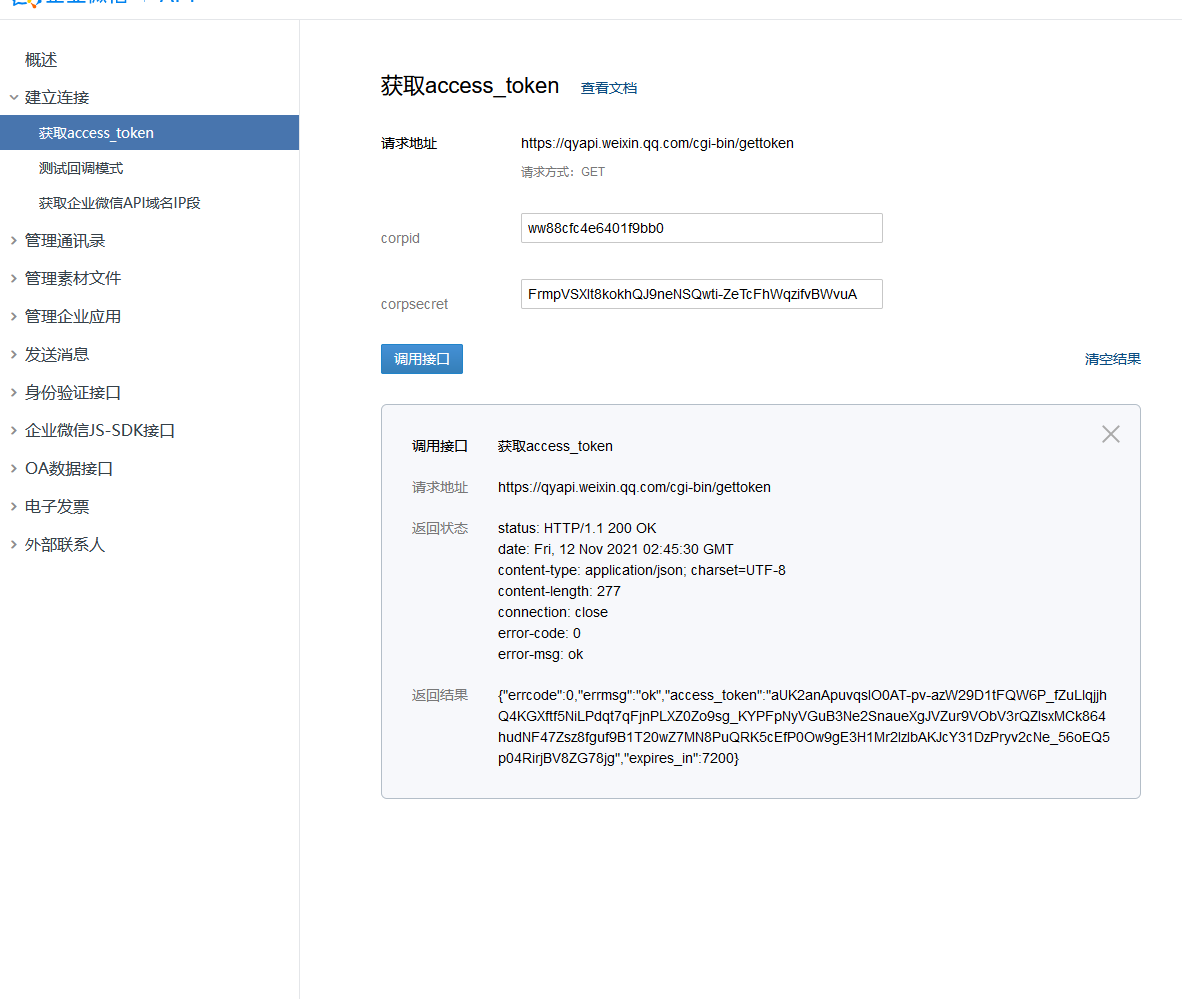Select 概述 in the sidebar
This screenshot has height=999, width=1182.
tap(41, 60)
